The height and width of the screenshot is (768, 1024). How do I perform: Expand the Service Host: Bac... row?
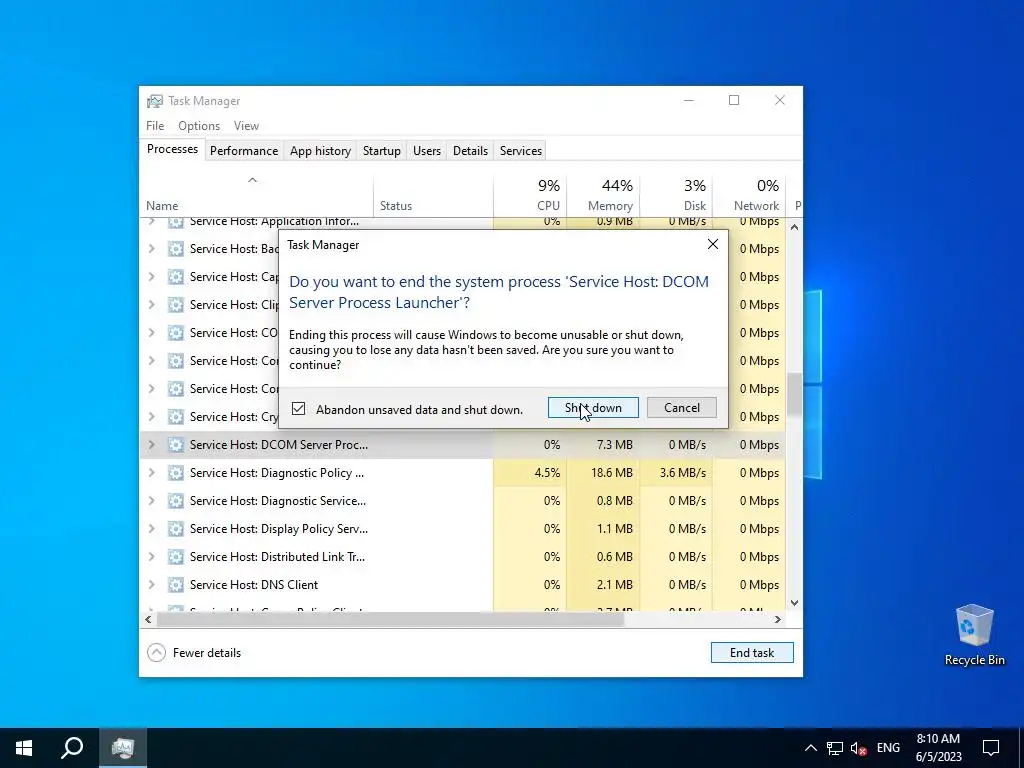[x=152, y=249]
